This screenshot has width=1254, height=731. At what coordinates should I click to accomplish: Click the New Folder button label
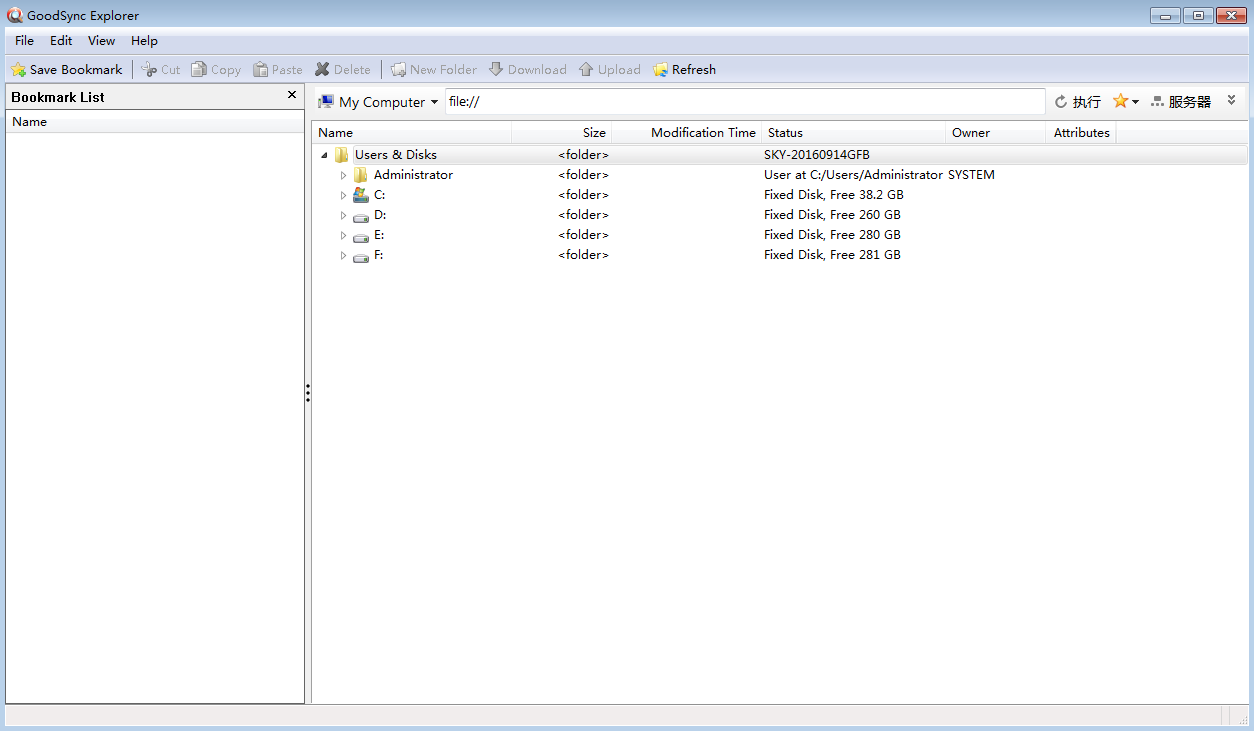coord(443,70)
